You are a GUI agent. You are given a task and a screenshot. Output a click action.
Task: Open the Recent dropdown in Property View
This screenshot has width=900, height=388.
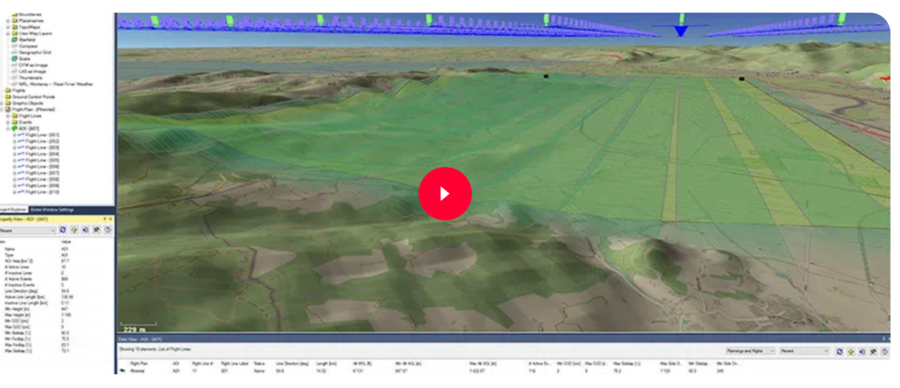28,230
